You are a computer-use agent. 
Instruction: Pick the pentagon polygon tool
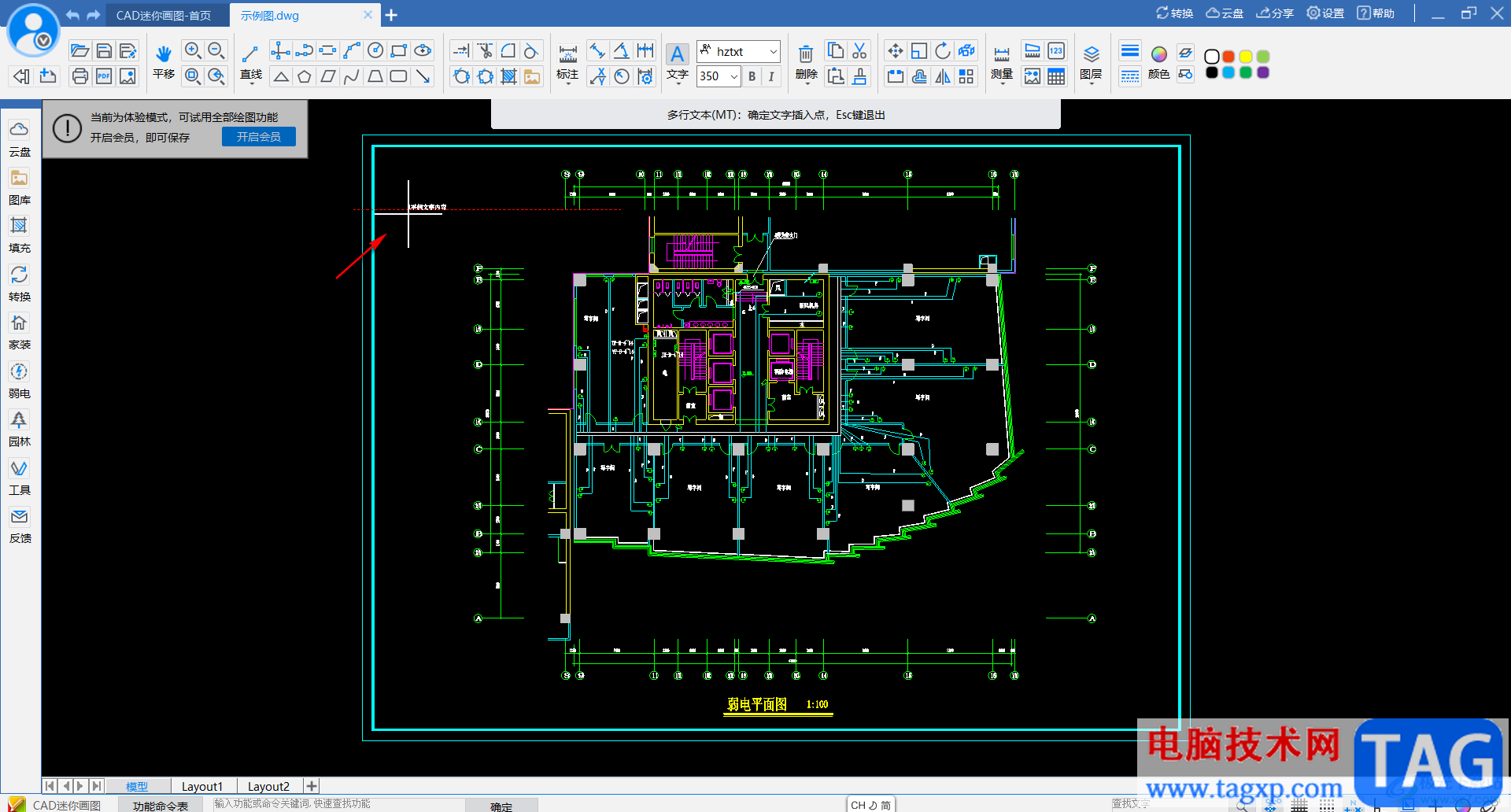305,76
